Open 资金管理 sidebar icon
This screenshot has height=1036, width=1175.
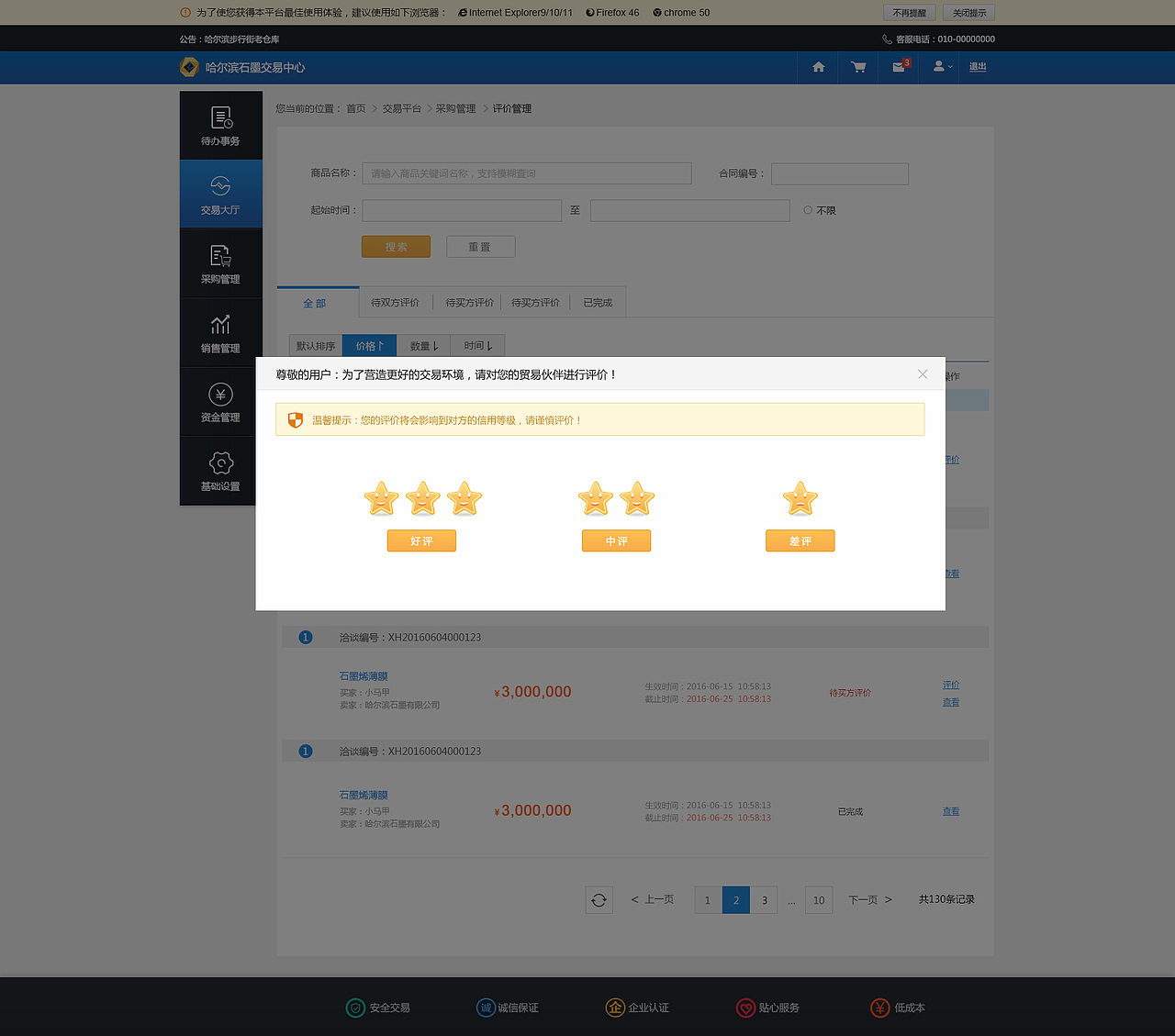[x=221, y=402]
